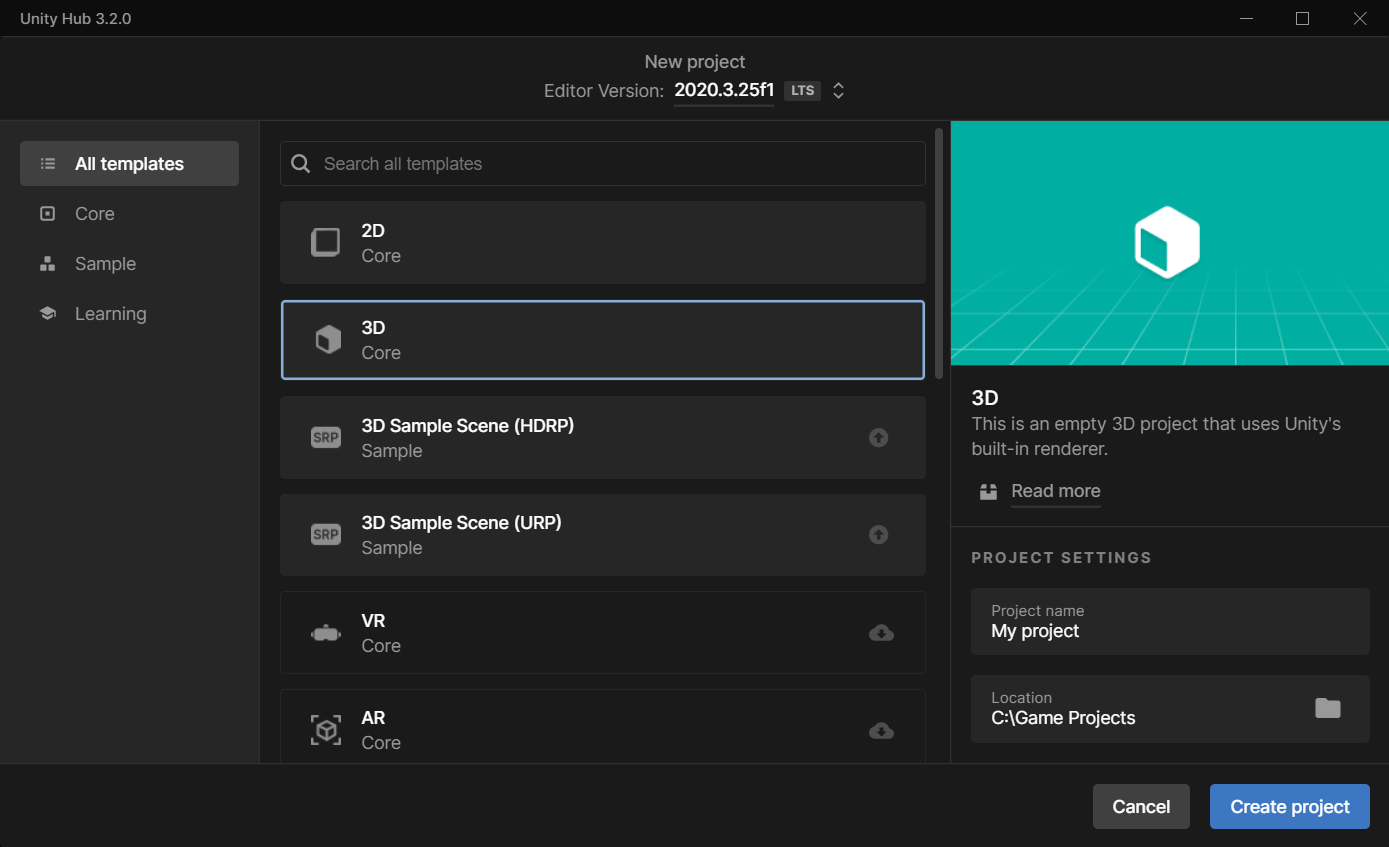Cancel the new project dialog
The width and height of the screenshot is (1389, 847).
click(1141, 807)
